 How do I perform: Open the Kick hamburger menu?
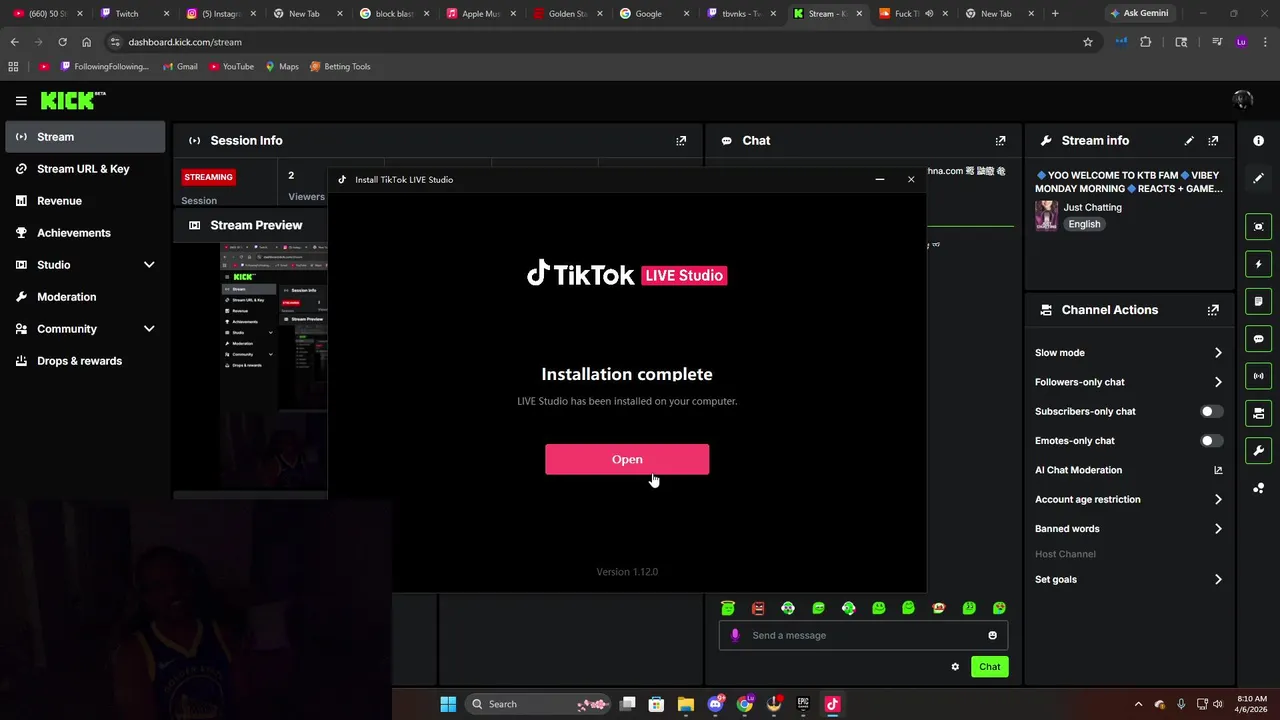click(x=21, y=100)
